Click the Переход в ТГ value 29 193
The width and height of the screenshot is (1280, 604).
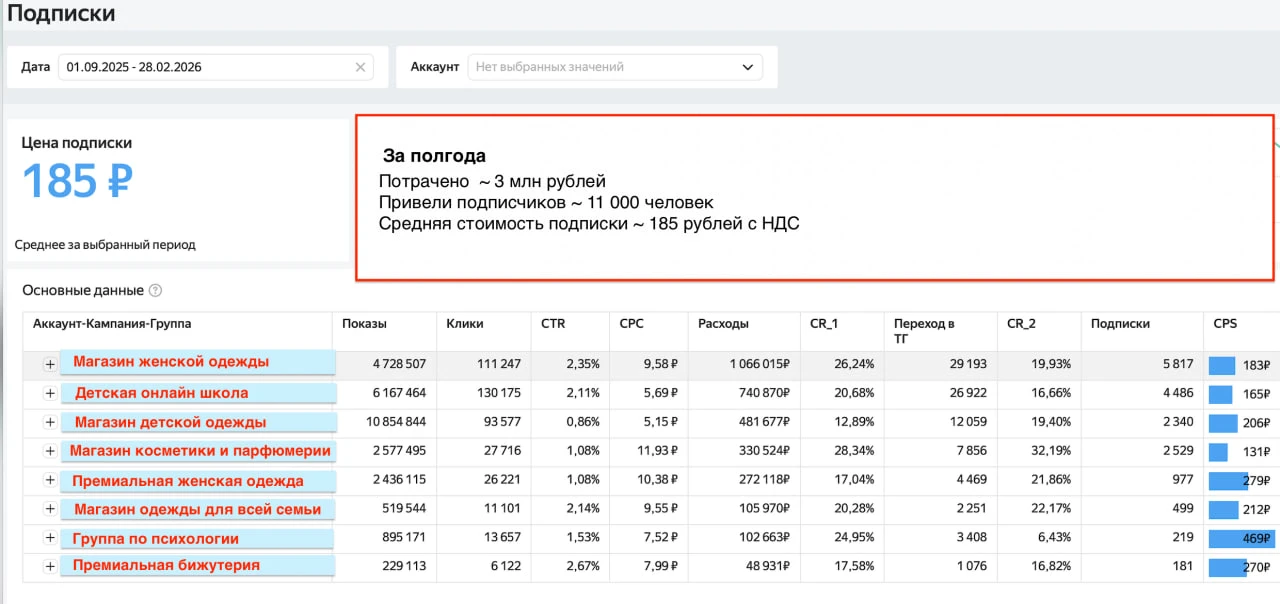966,365
